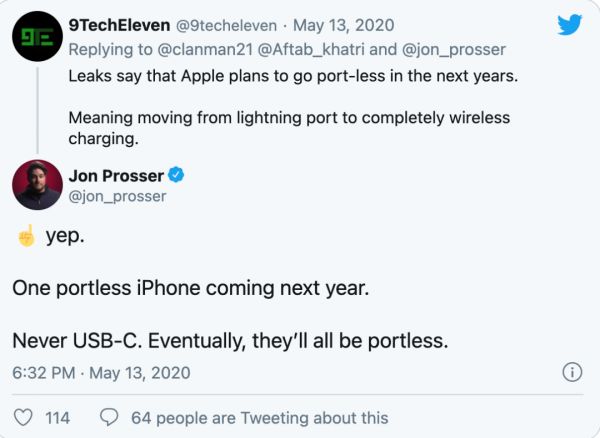Click Jon Prosser's blue verified badge
The height and width of the screenshot is (438, 600).
176,176
